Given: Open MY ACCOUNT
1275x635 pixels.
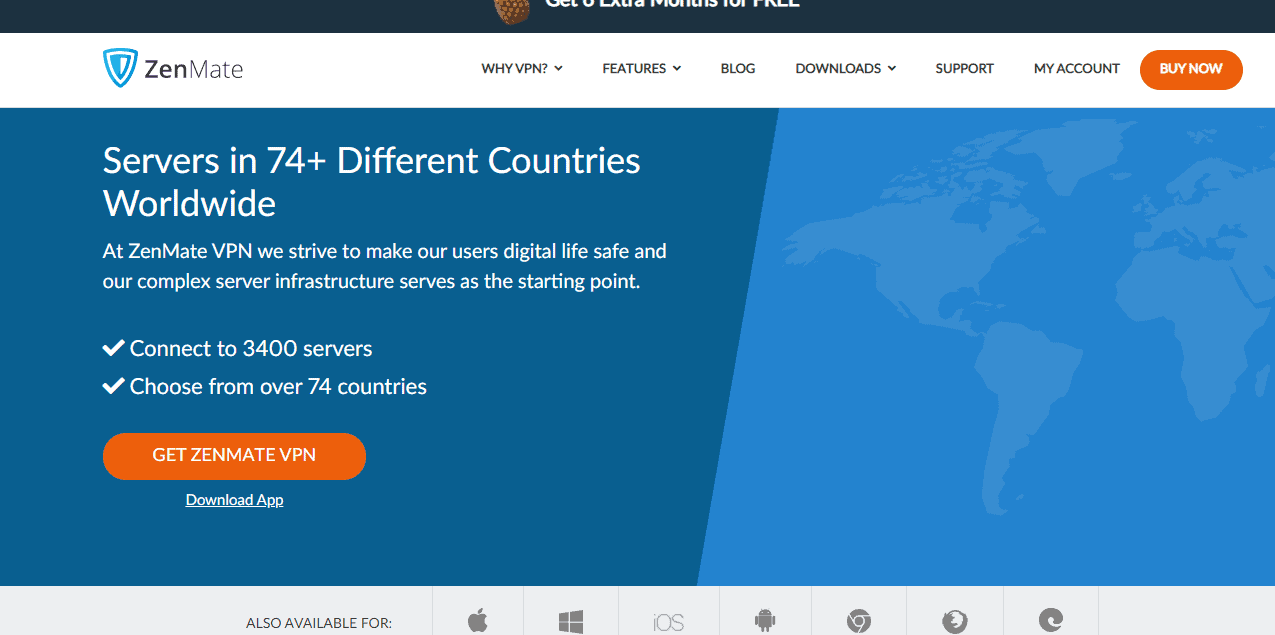Looking at the screenshot, I should (x=1076, y=68).
